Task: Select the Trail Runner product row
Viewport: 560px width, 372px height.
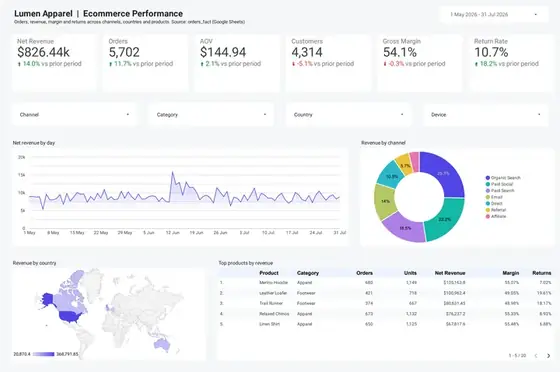Action: tap(385, 303)
